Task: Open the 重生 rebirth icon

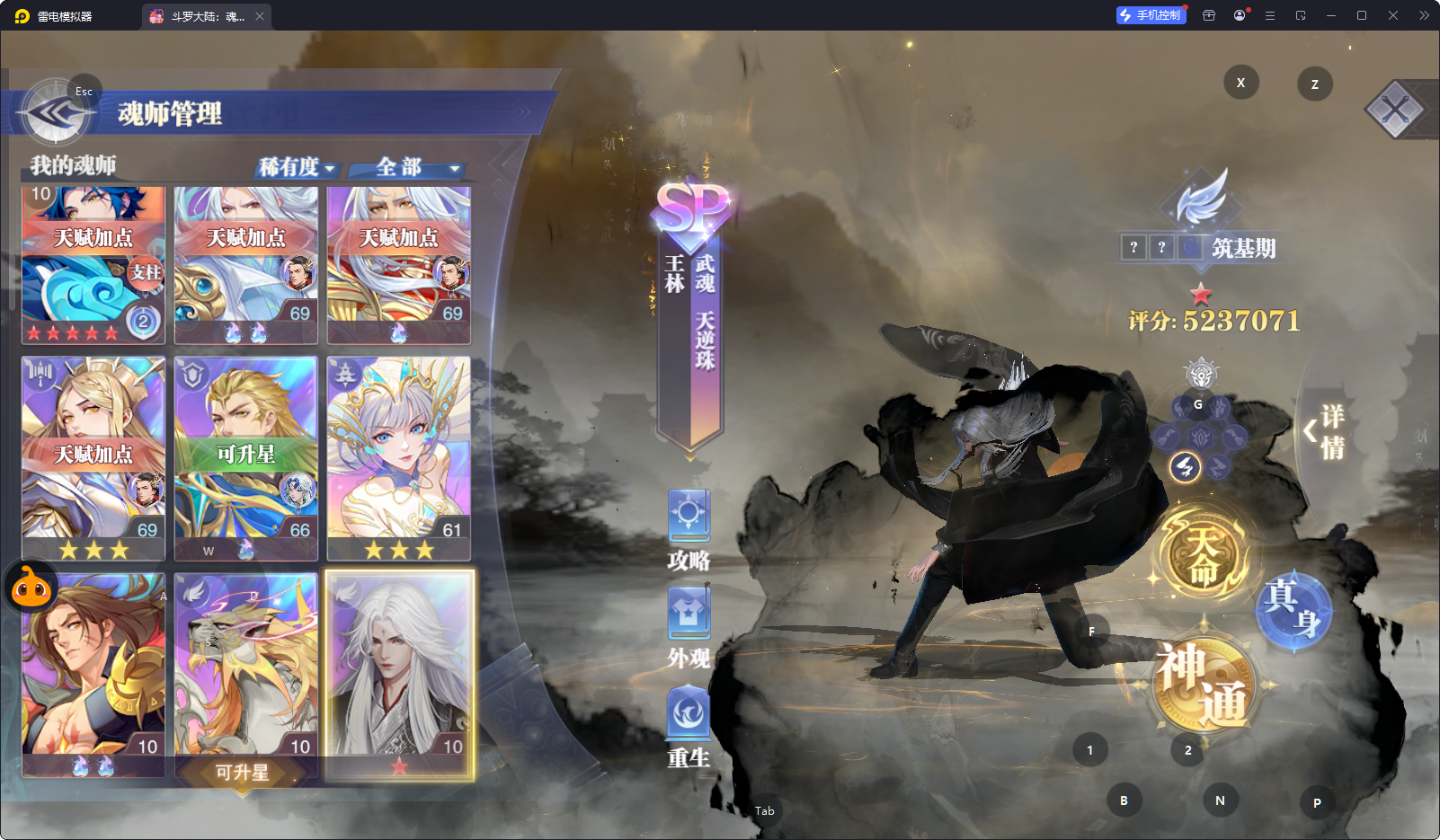Action: coord(689,728)
